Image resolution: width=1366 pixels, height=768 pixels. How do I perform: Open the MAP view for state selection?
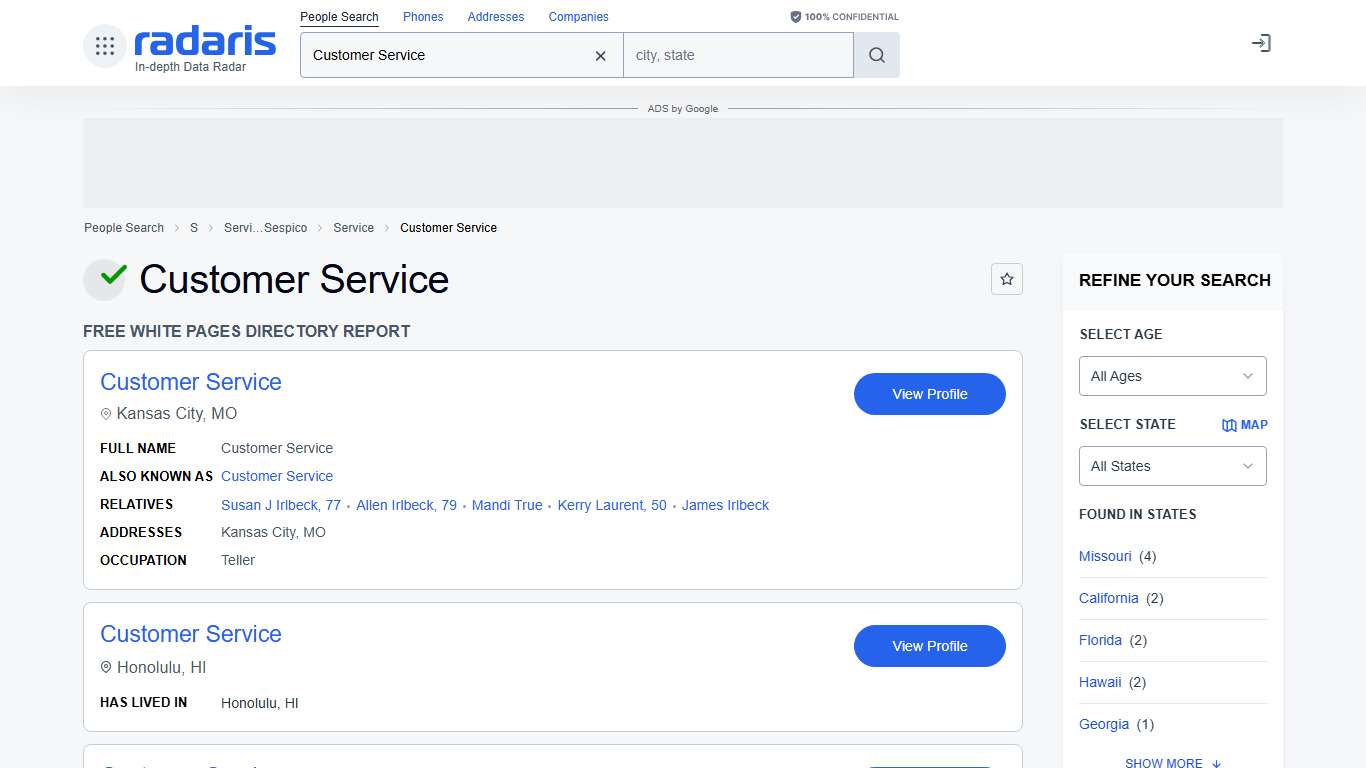pyautogui.click(x=1245, y=424)
